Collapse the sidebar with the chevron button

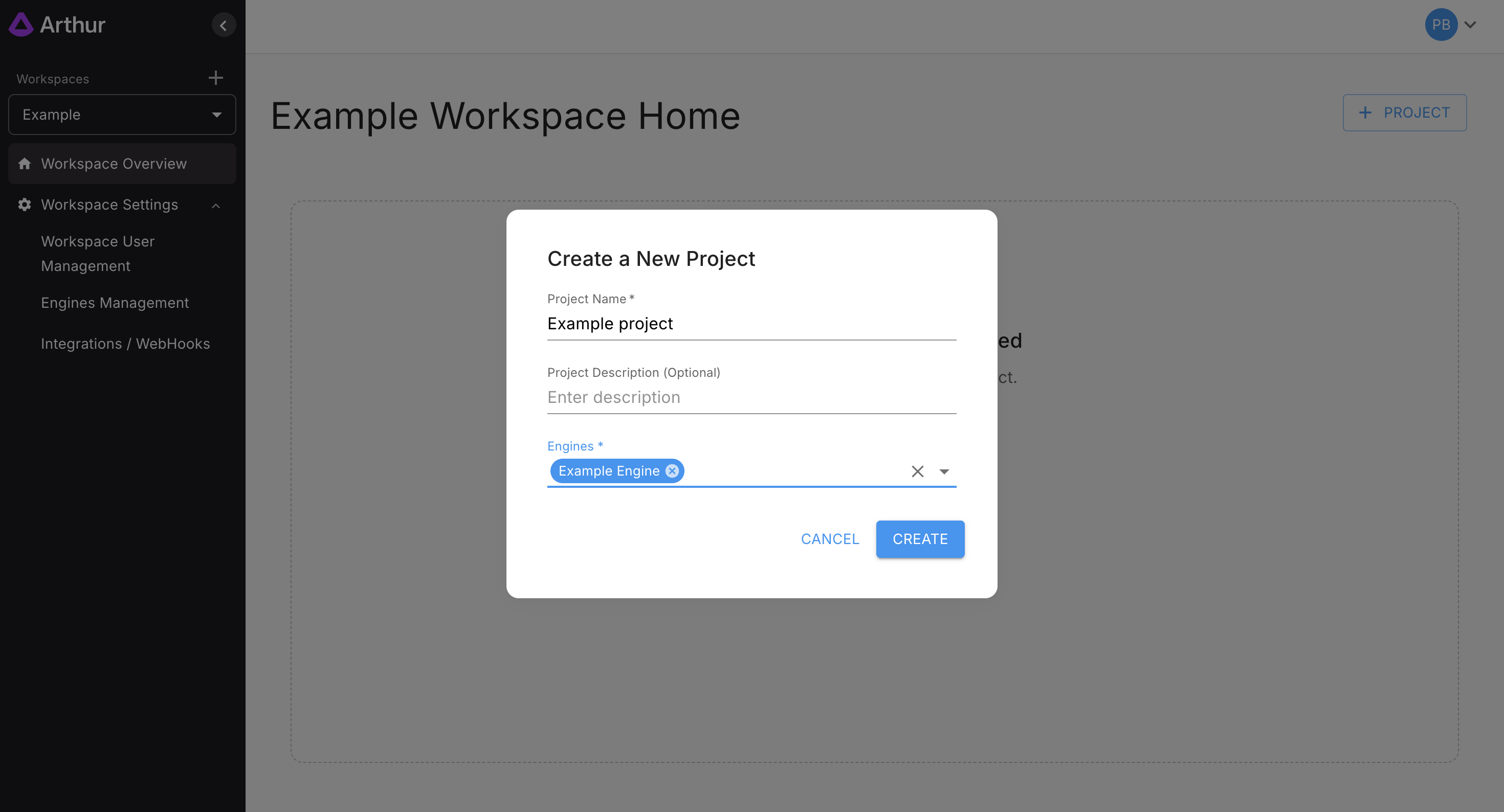(223, 25)
